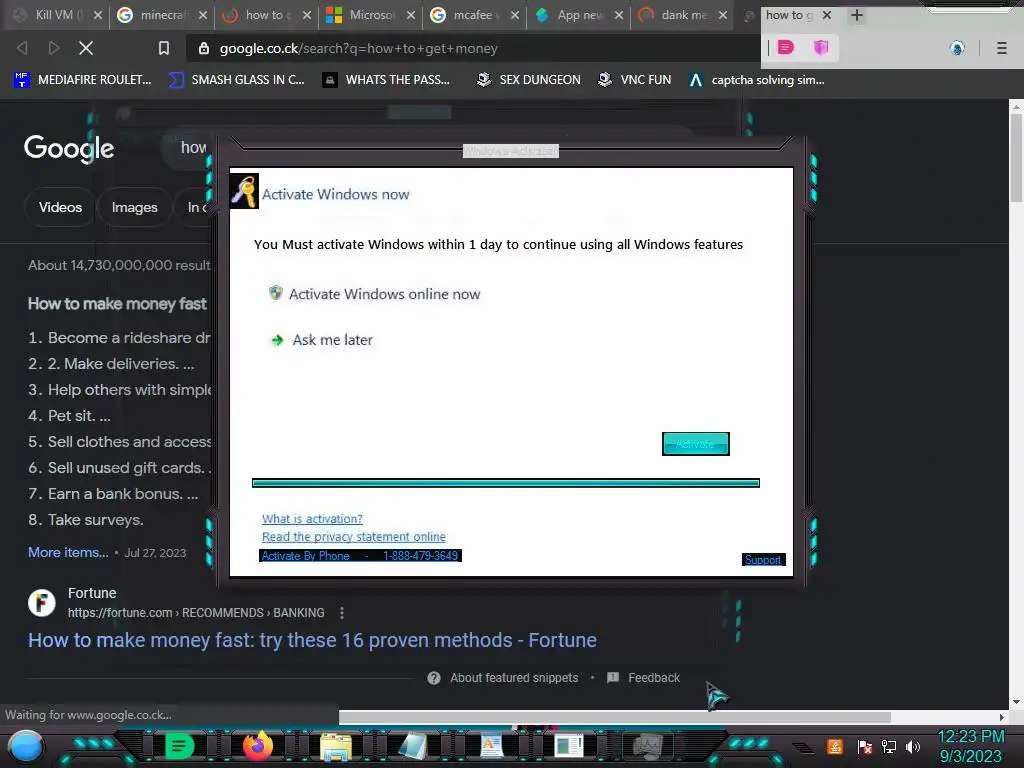The height and width of the screenshot is (768, 1024).
Task: Stop the page from loading
Action: [86, 48]
